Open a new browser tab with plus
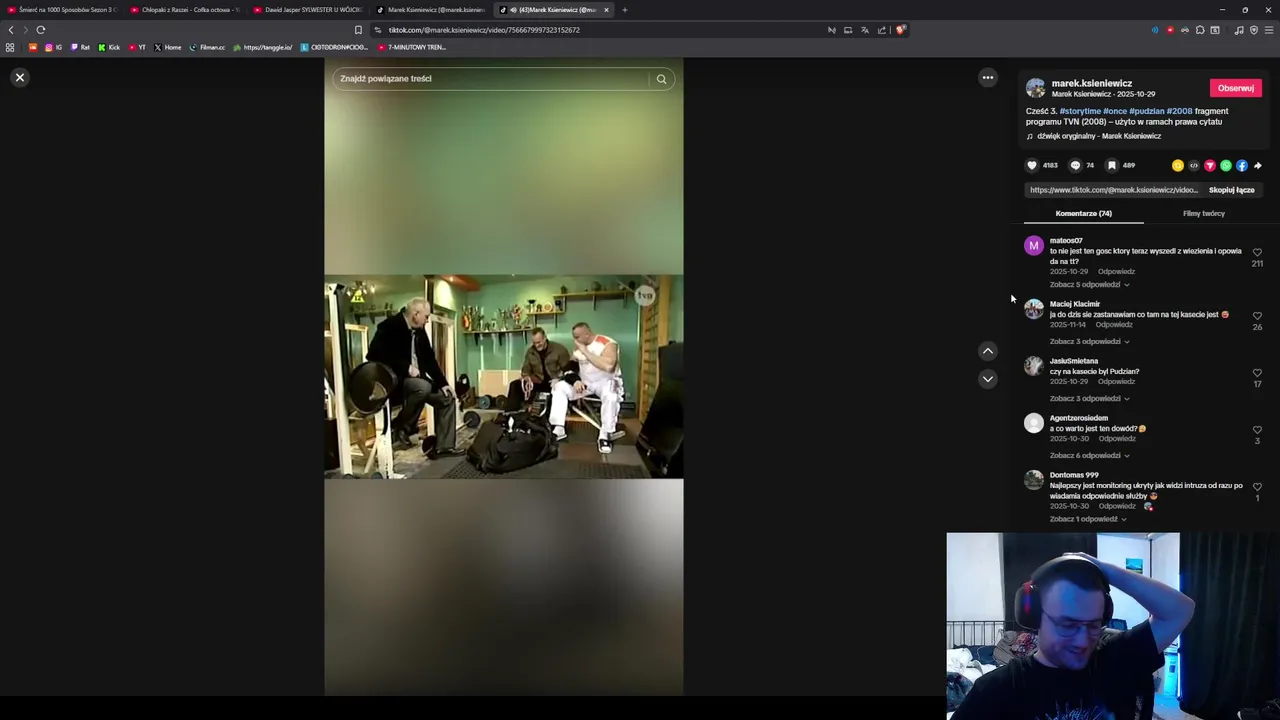This screenshot has width=1280, height=720. [x=625, y=10]
